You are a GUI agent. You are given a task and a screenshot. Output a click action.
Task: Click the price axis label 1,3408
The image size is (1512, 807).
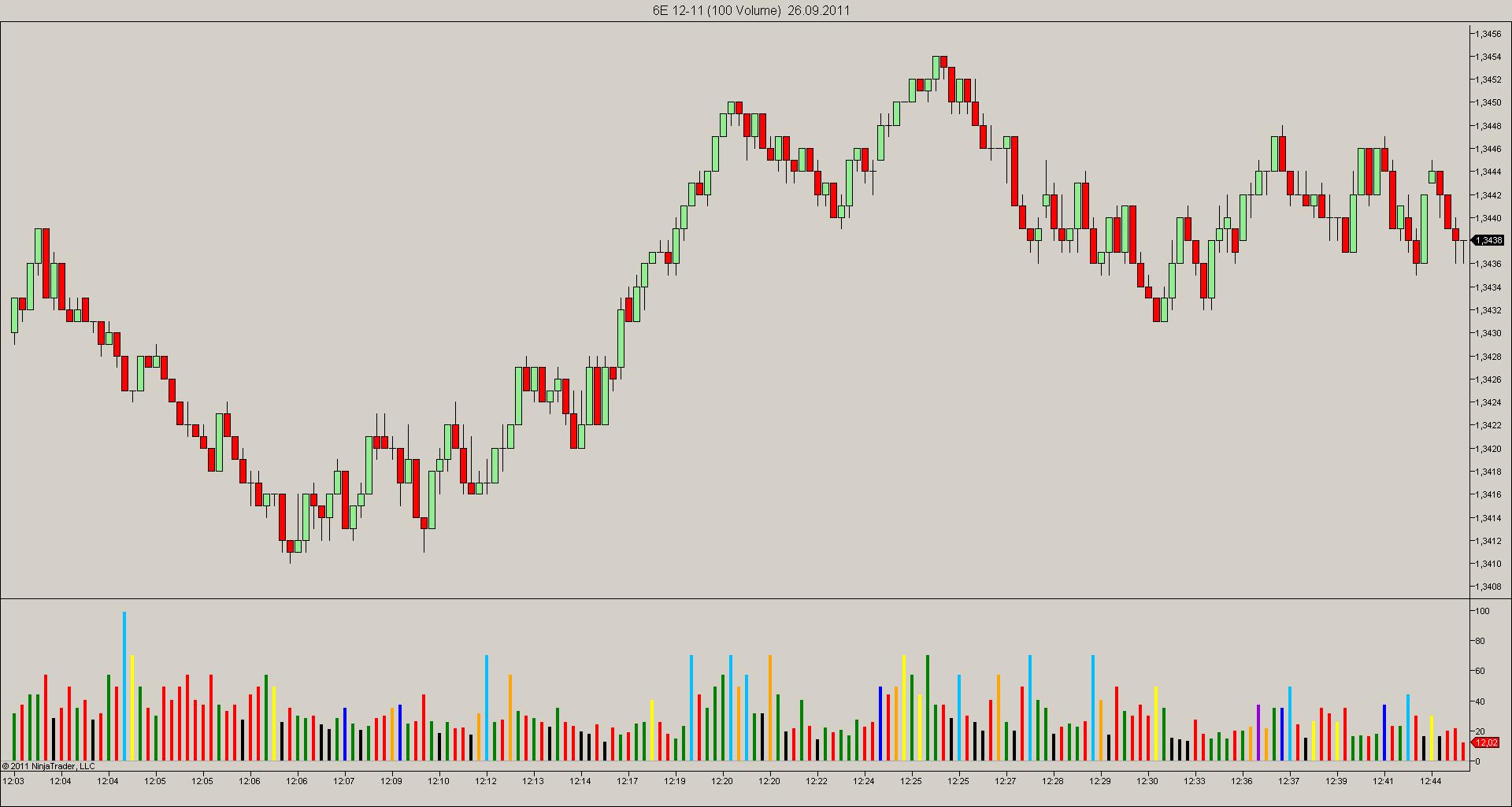click(x=1488, y=587)
